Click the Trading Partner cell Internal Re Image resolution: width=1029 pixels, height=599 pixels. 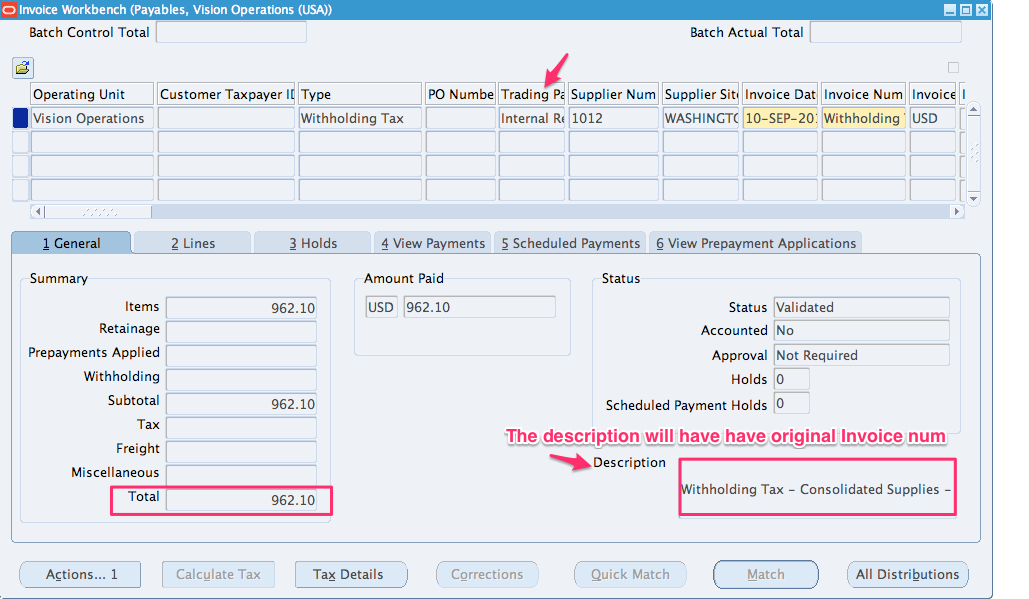[x=532, y=118]
